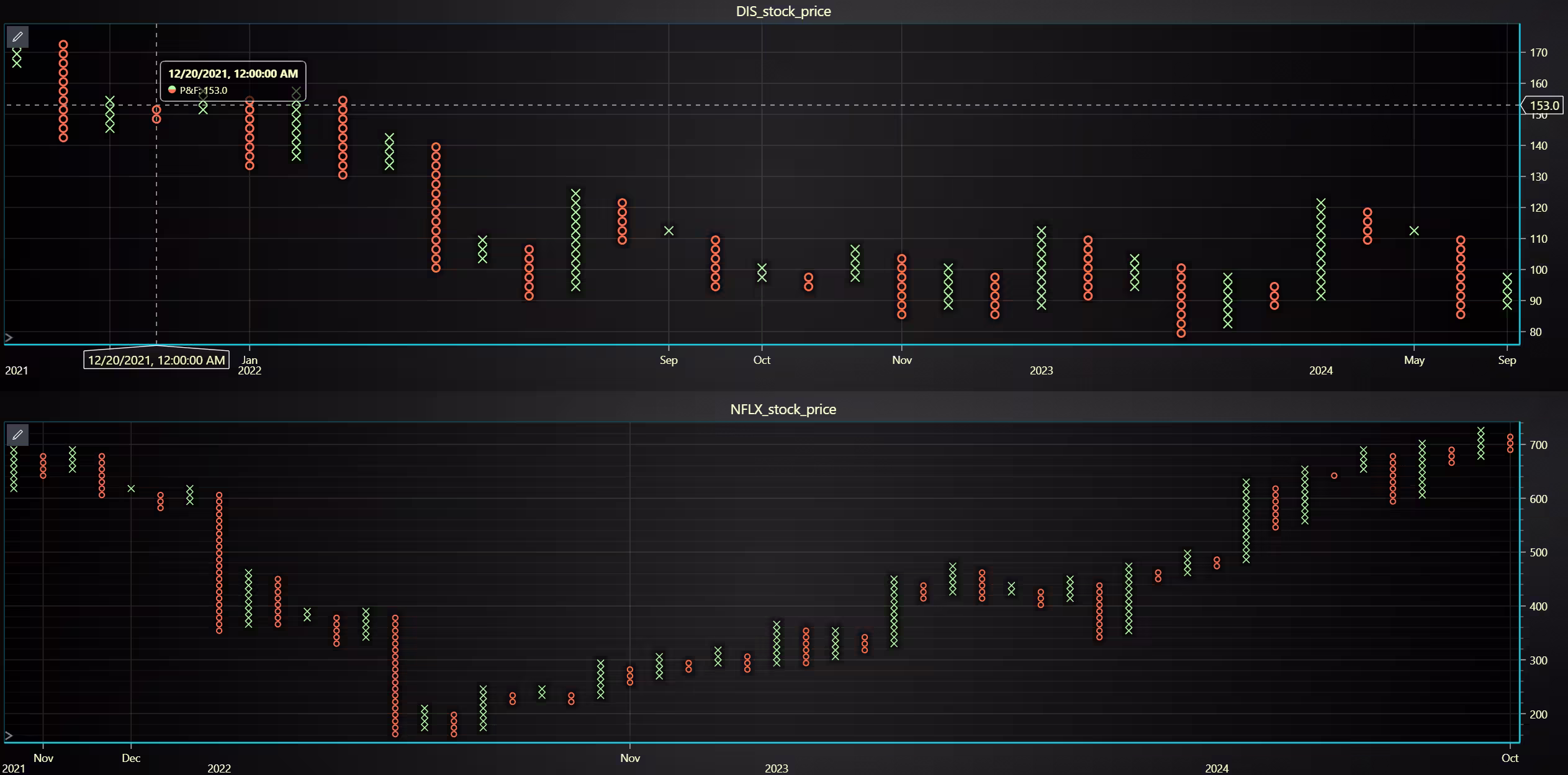
Task: Click the 200 tick on NFLX y-axis
Action: coord(1539,715)
